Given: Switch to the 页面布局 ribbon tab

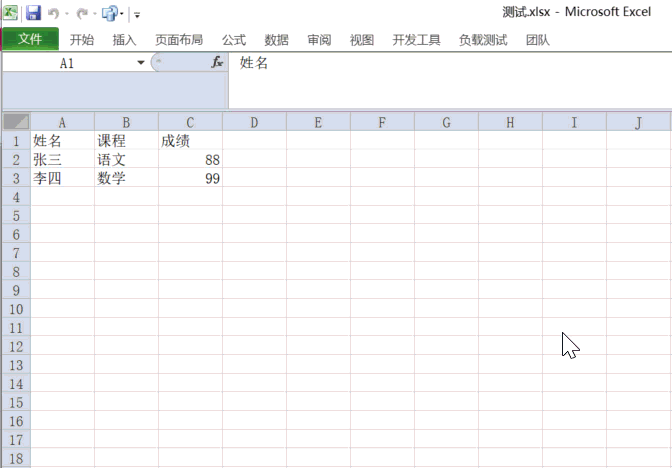Looking at the screenshot, I should click(179, 40).
